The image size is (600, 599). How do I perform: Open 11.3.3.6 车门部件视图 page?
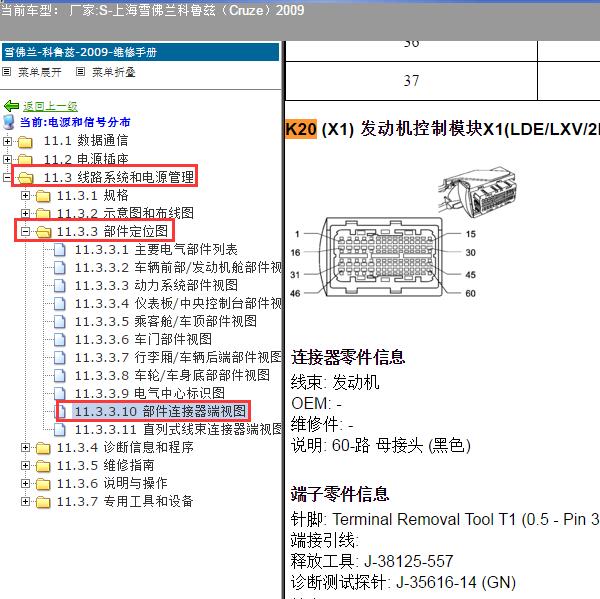tap(143, 339)
